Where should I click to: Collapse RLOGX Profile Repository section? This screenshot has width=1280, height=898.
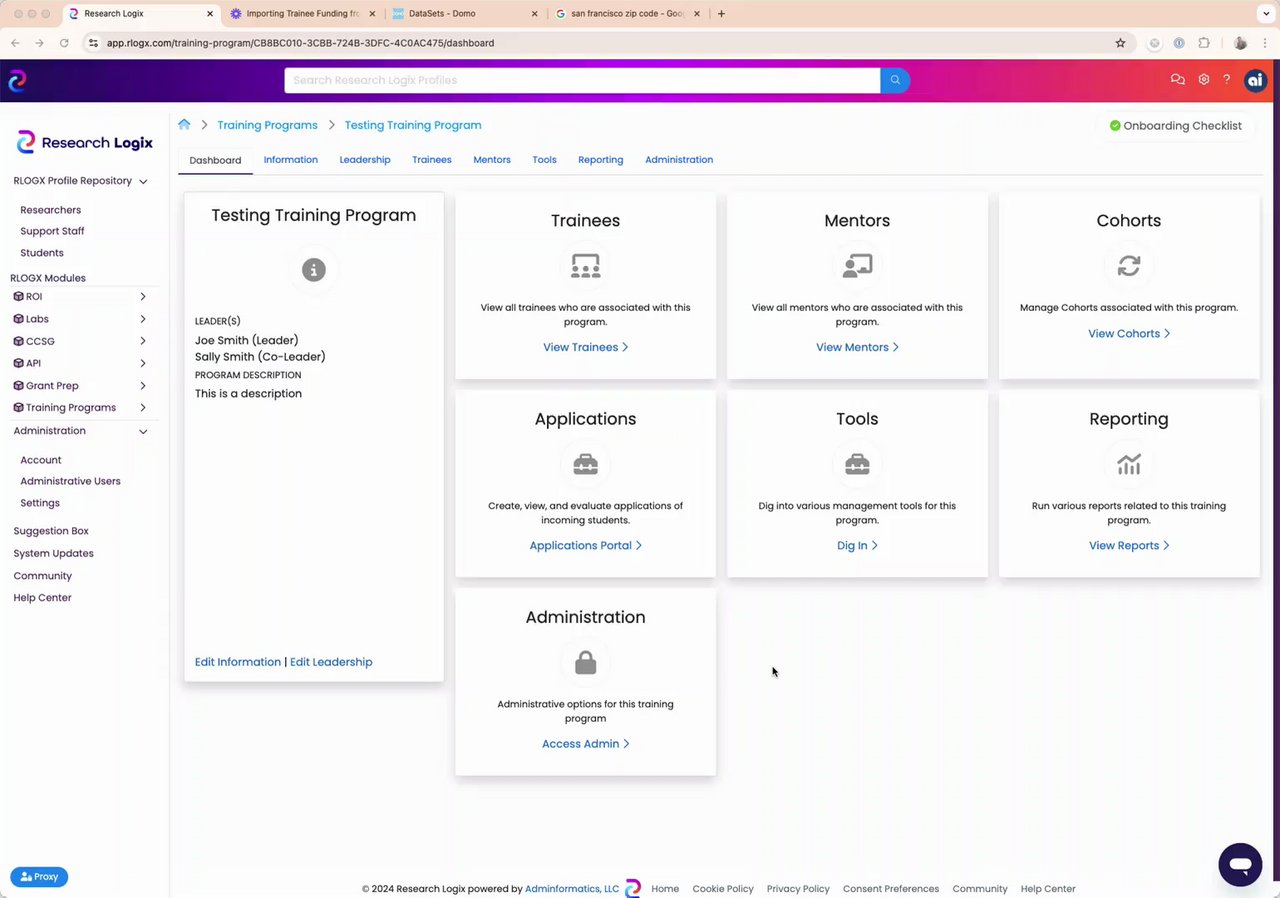pyautogui.click(x=143, y=182)
